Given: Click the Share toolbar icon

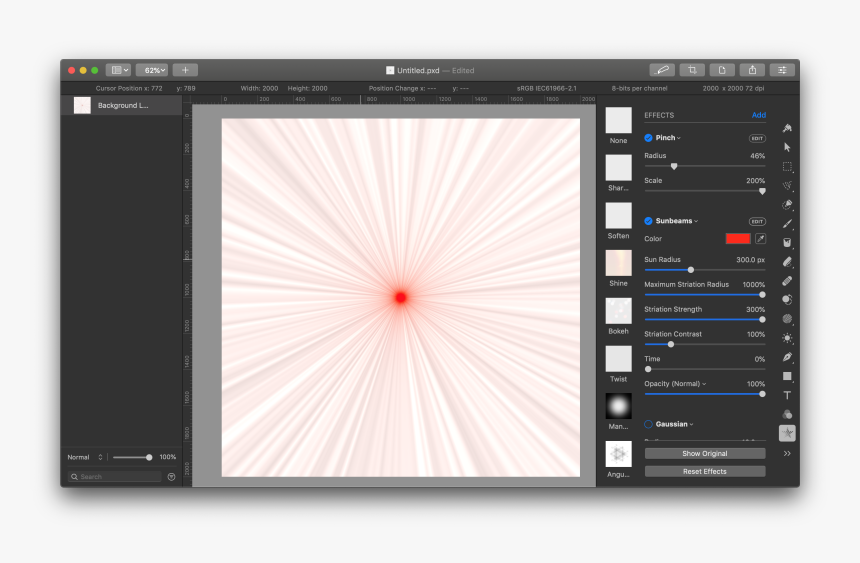Looking at the screenshot, I should [x=752, y=70].
